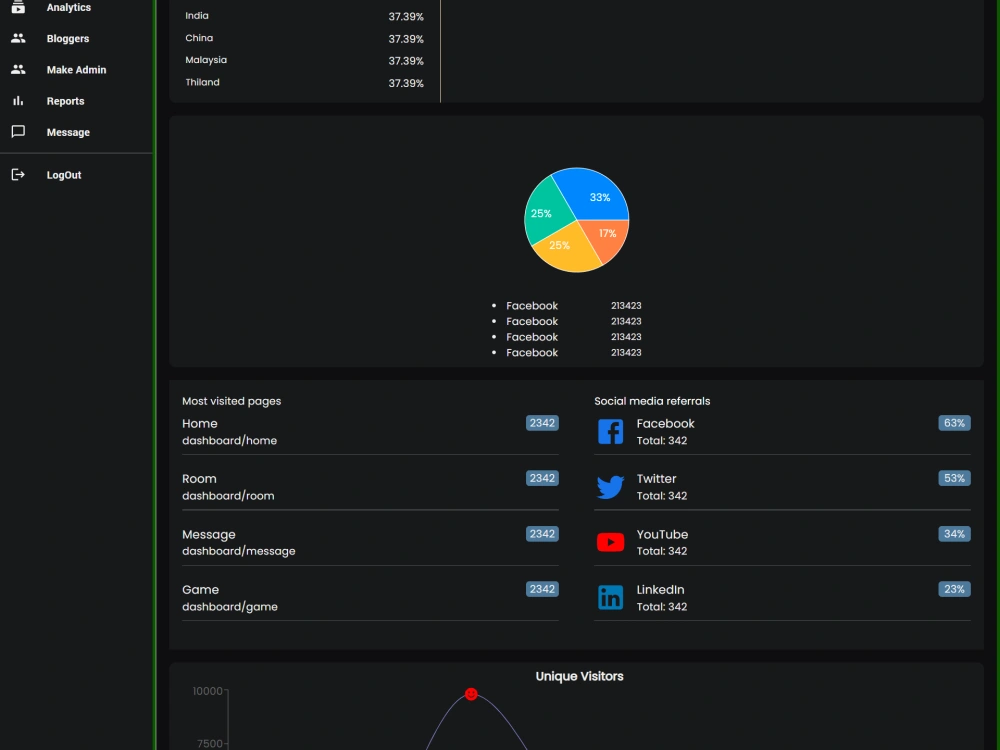
Task: Select the Bloggers icon in sidebar
Action: pyautogui.click(x=17, y=38)
